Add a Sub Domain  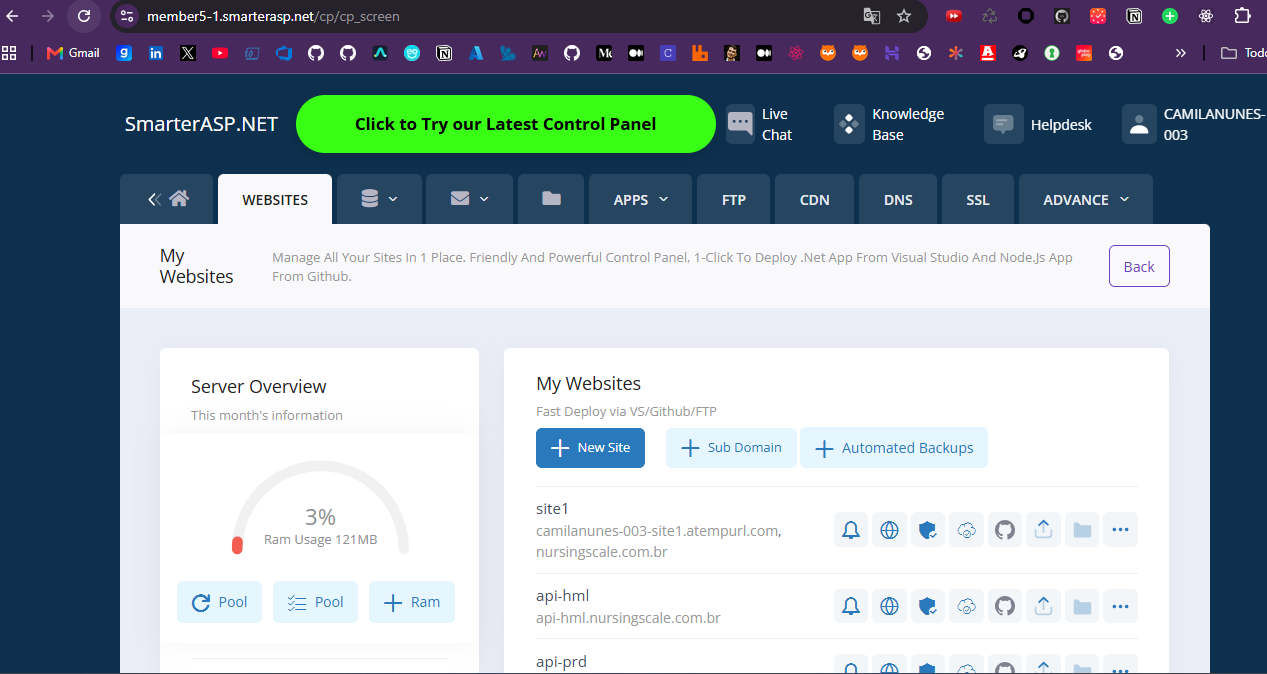[x=731, y=448]
